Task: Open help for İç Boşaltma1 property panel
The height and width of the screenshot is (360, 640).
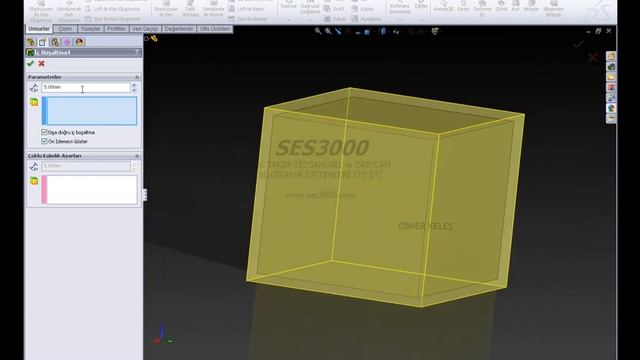Action: pos(137,52)
